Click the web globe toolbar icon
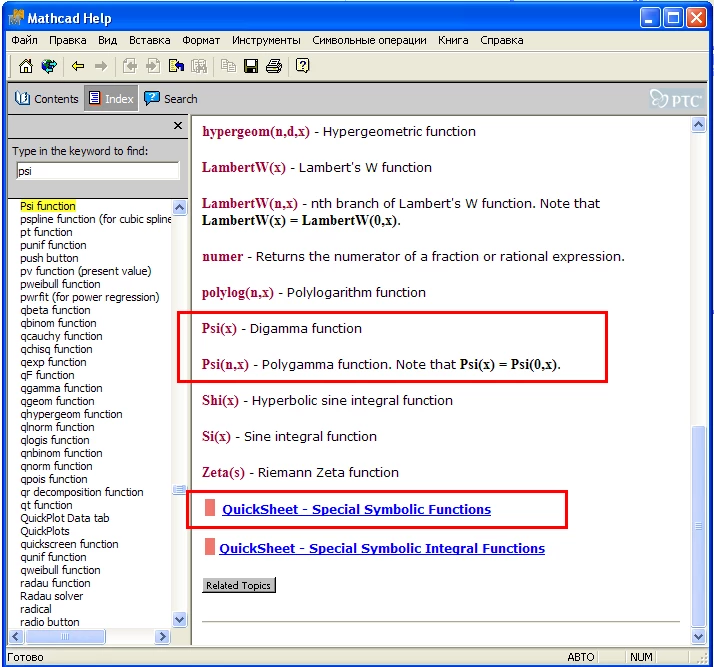The height and width of the screenshot is (667, 714). [x=49, y=66]
